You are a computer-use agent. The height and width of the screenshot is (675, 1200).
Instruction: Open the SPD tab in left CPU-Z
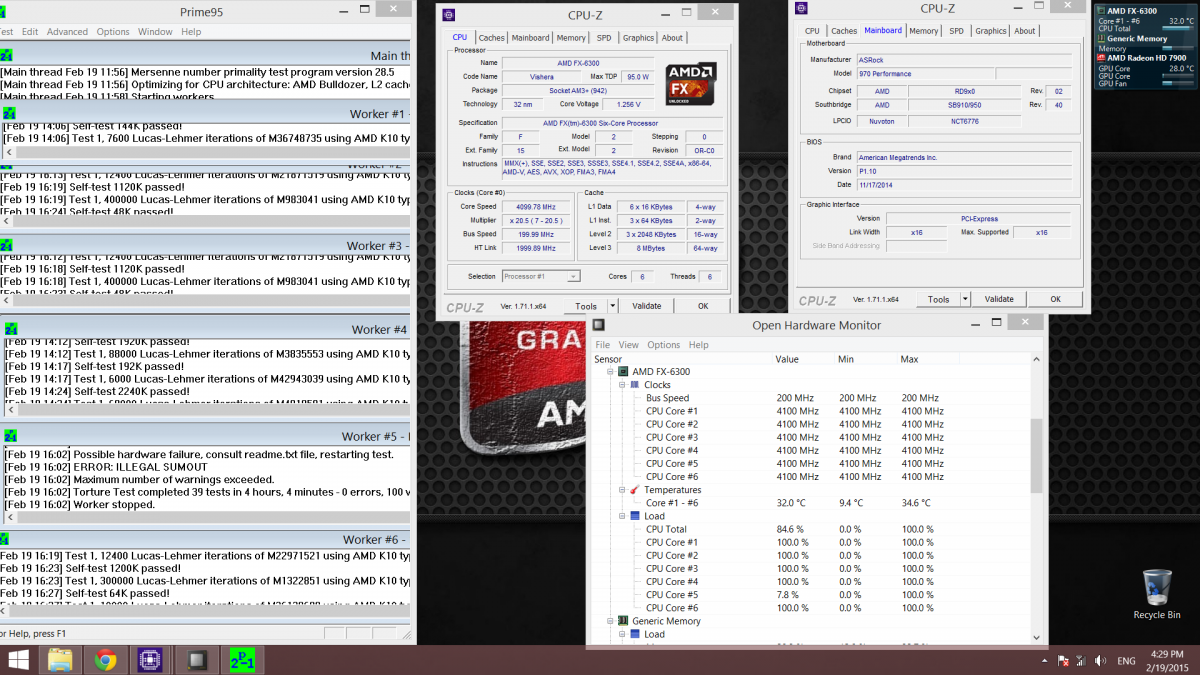(x=604, y=38)
